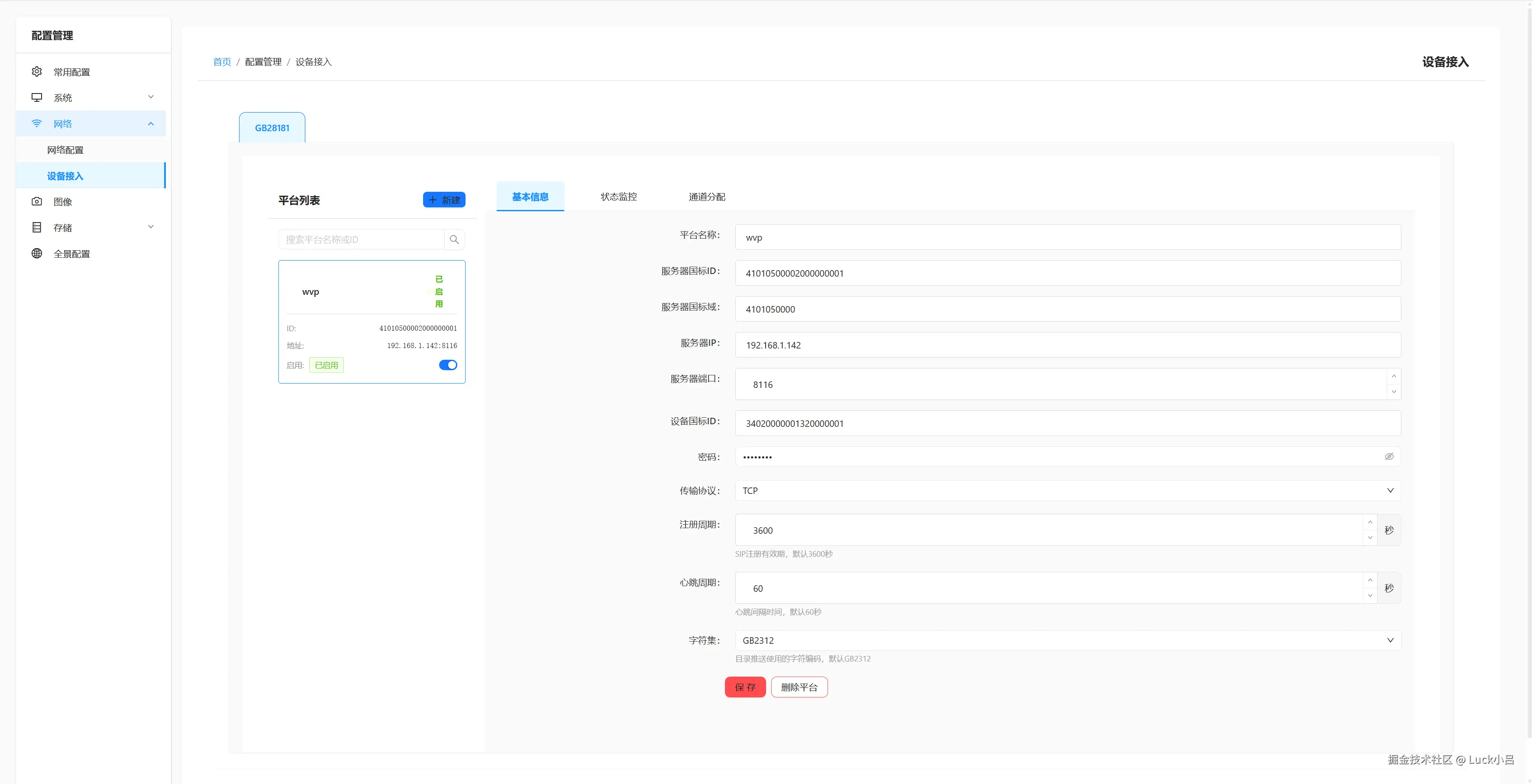The image size is (1533, 784).
Task: Click the gear icon for 常用配置
Action: point(37,71)
